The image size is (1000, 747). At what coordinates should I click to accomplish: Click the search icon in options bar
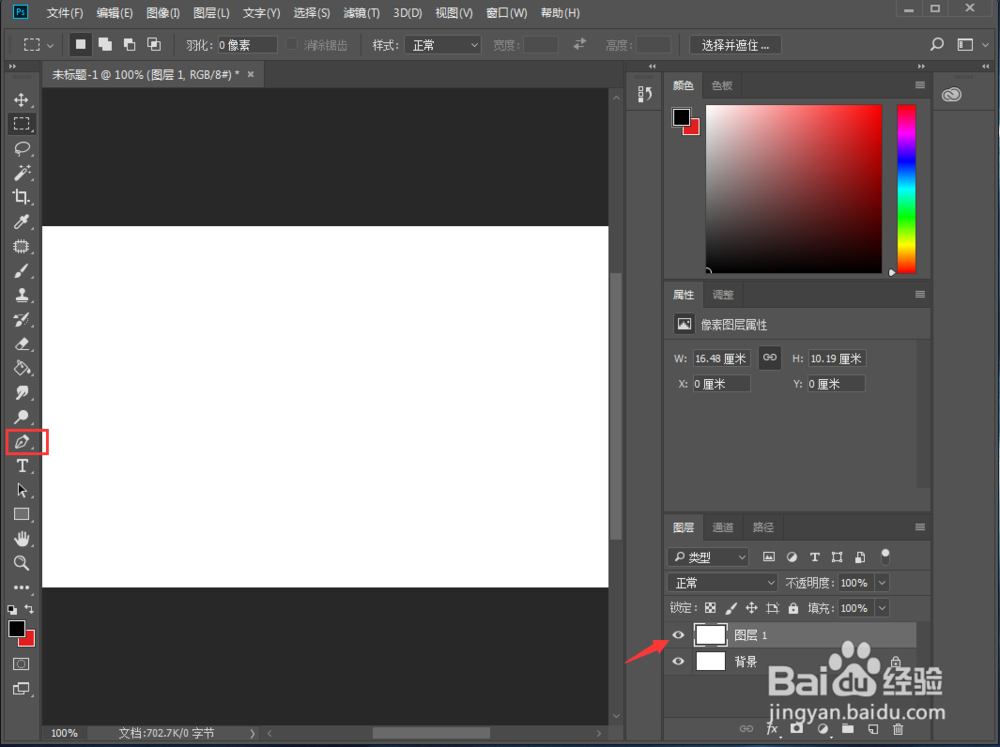coord(937,45)
